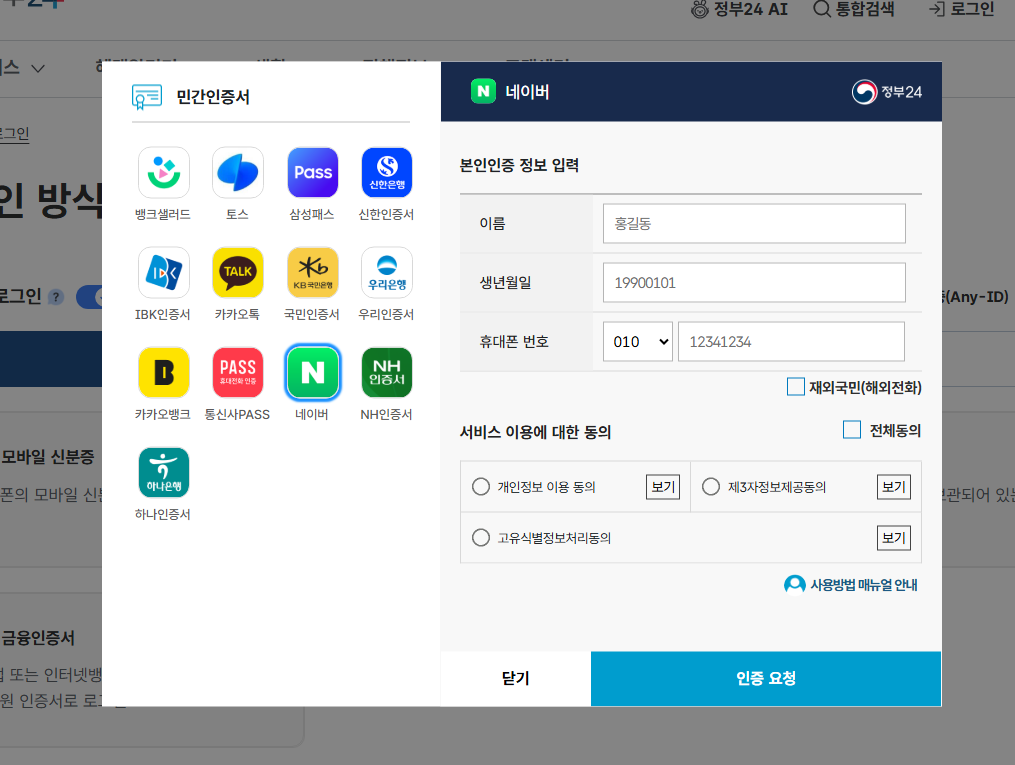Click the 닫기 close button
The width and height of the screenshot is (1015, 765).
point(515,678)
